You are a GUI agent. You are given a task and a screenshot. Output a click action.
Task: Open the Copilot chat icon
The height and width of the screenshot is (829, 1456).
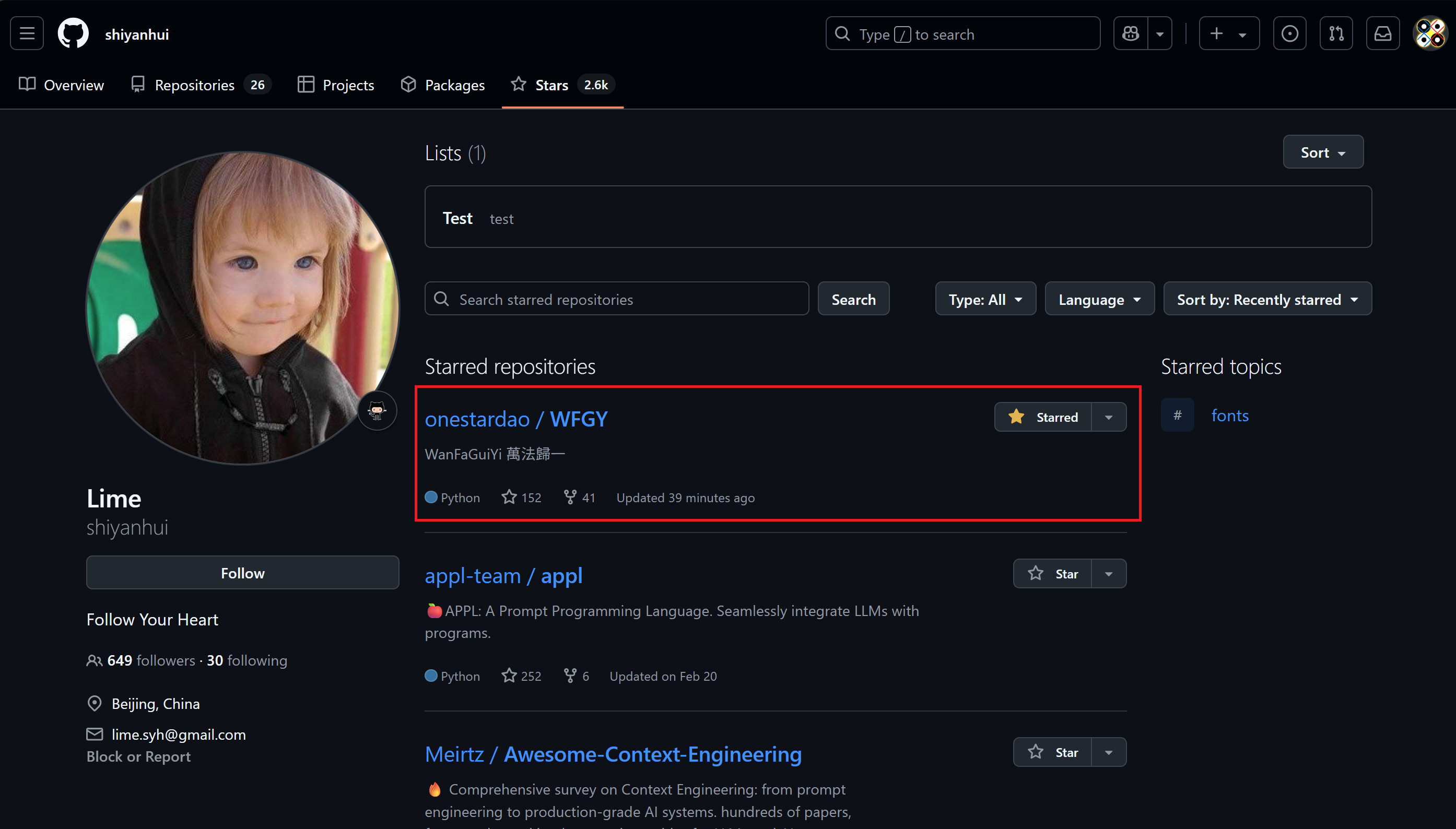pos(1131,33)
